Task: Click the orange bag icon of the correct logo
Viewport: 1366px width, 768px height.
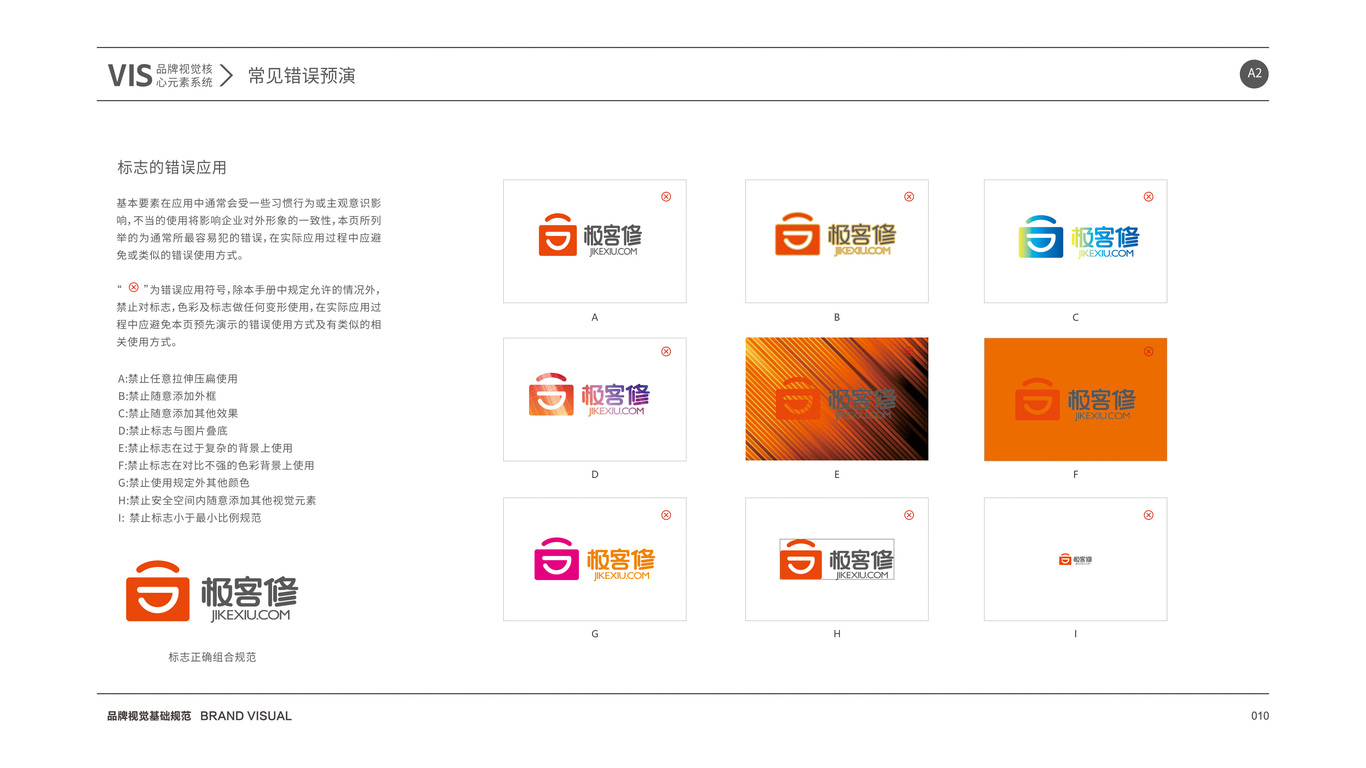Action: (x=158, y=591)
